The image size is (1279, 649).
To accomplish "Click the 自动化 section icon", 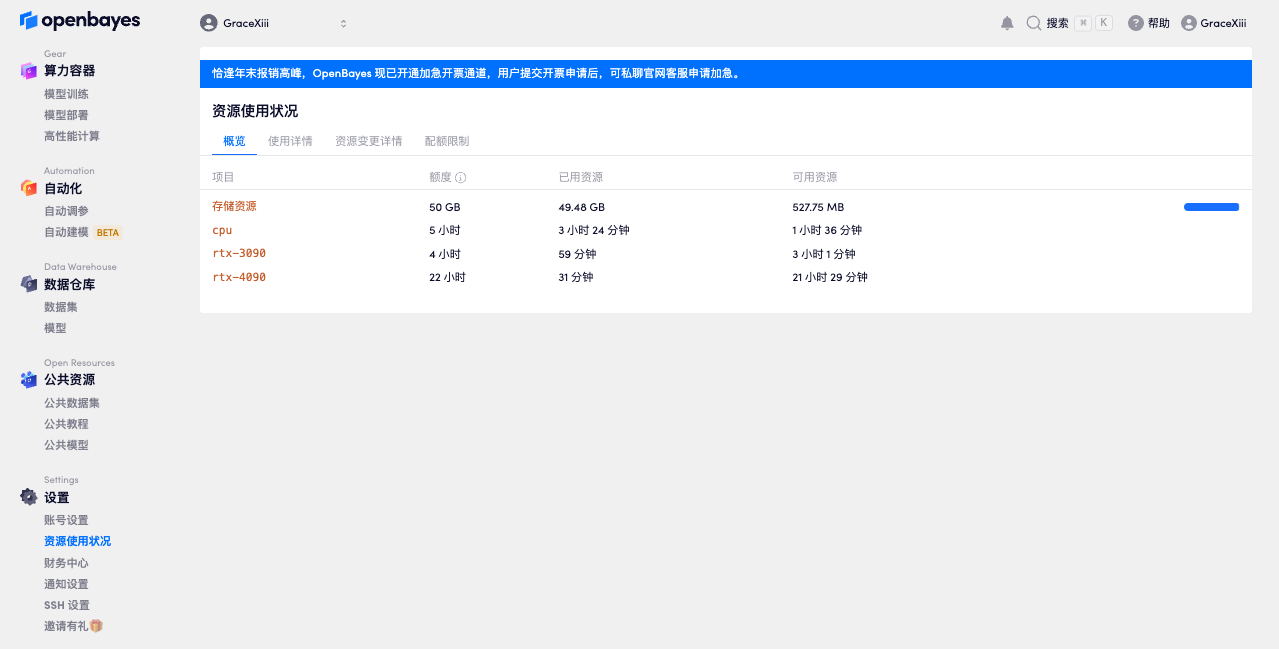I will (x=29, y=188).
